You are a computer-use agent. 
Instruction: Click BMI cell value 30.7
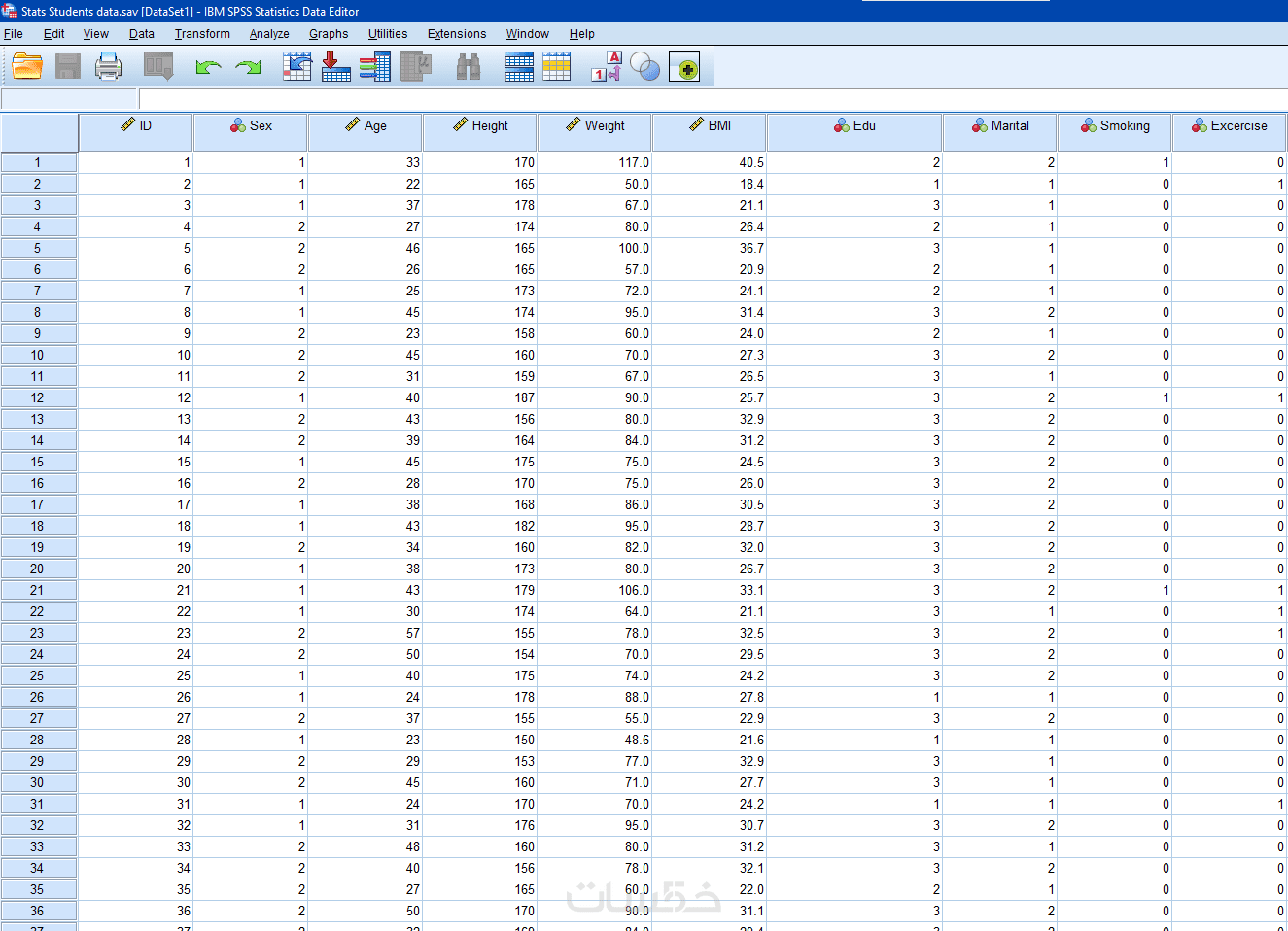[x=710, y=825]
